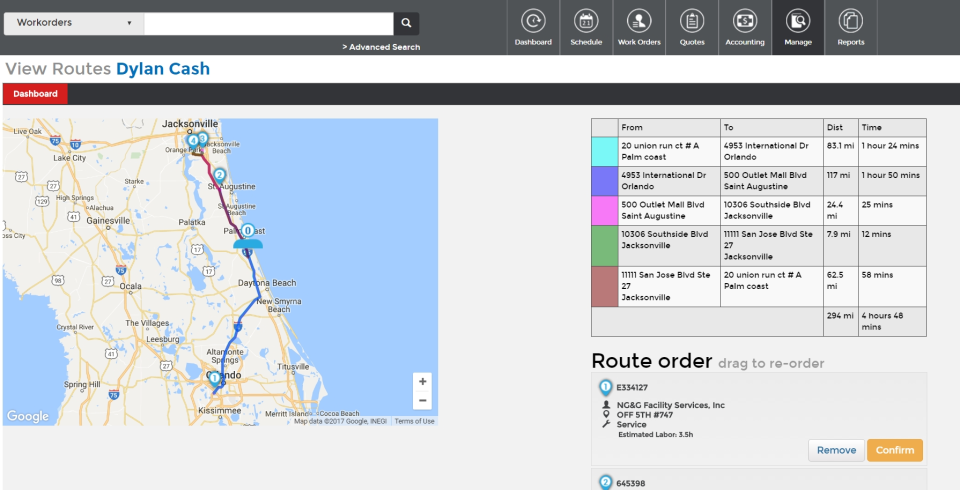Click 'Gainesville' label on map
This screenshot has height=490, width=960.
(108, 220)
